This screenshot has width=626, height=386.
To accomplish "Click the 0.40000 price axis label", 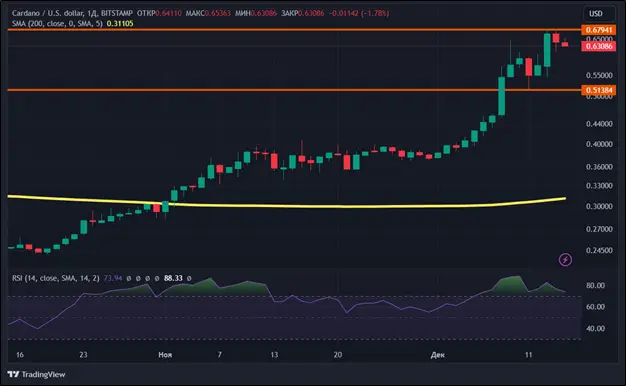I will pos(599,144).
